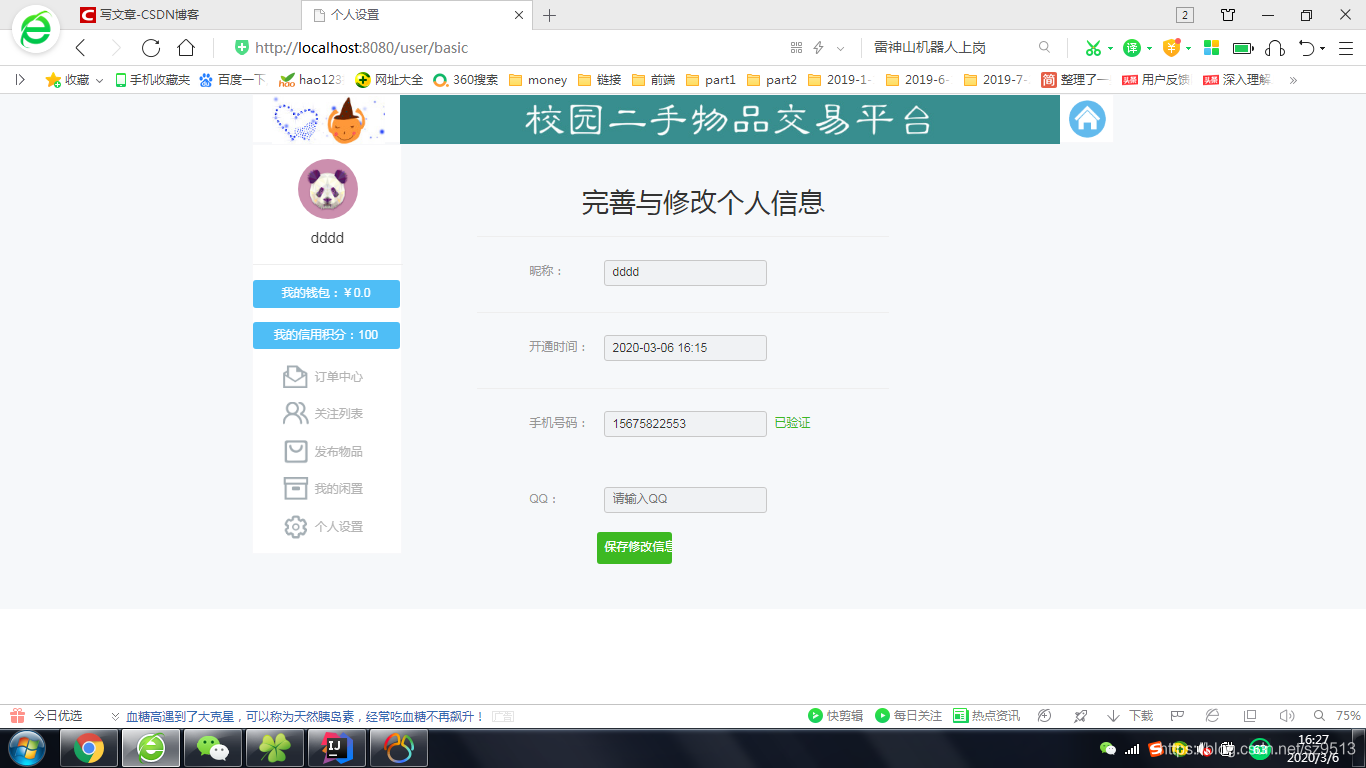The image size is (1366, 768).
Task: Click the mute speaker icon in status bar
Action: coord(1287,715)
